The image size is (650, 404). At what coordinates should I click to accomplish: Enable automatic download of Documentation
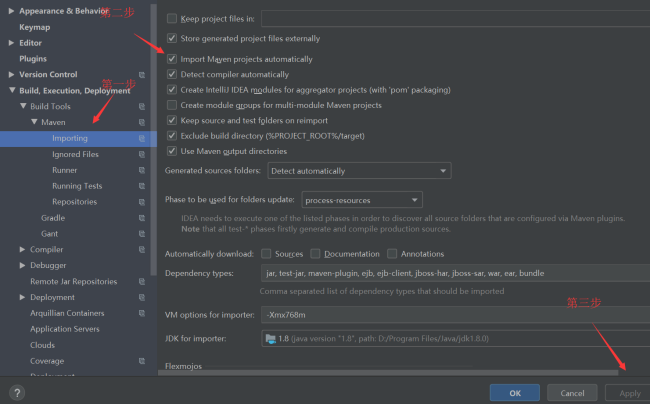[x=317, y=254]
